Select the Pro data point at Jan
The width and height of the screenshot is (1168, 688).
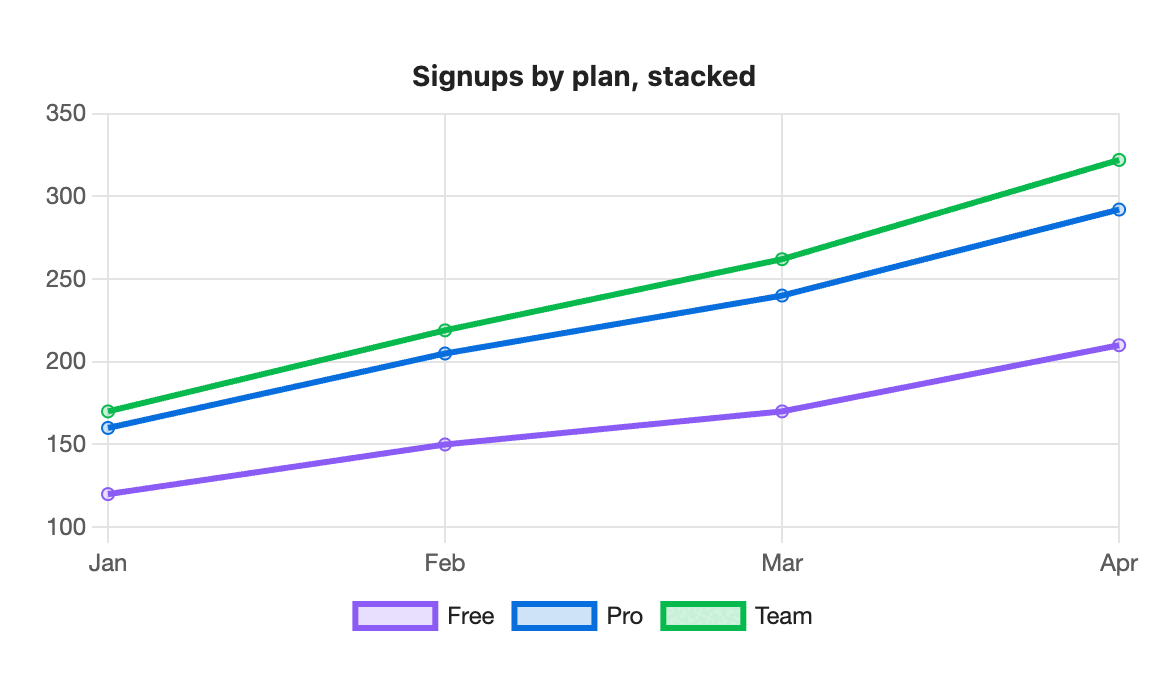108,428
